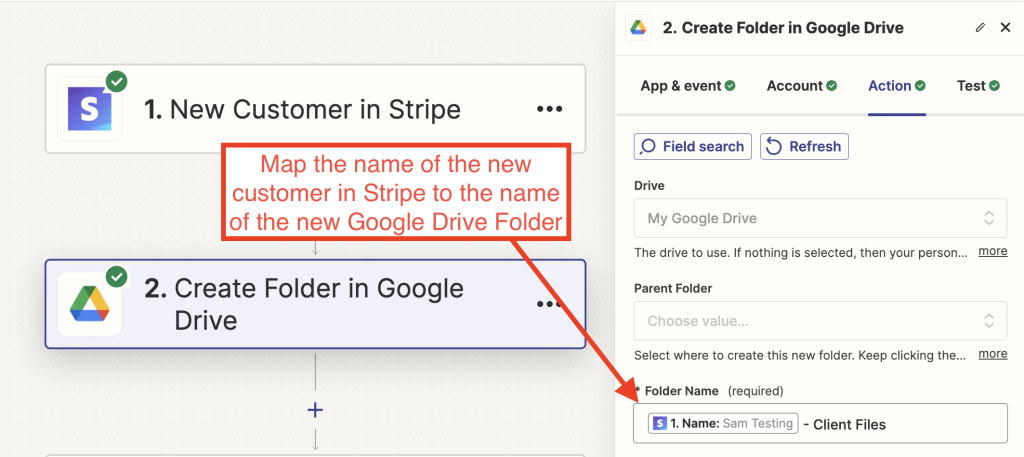
Task: Select the New Customer in Stripe step
Action: click(x=315, y=108)
